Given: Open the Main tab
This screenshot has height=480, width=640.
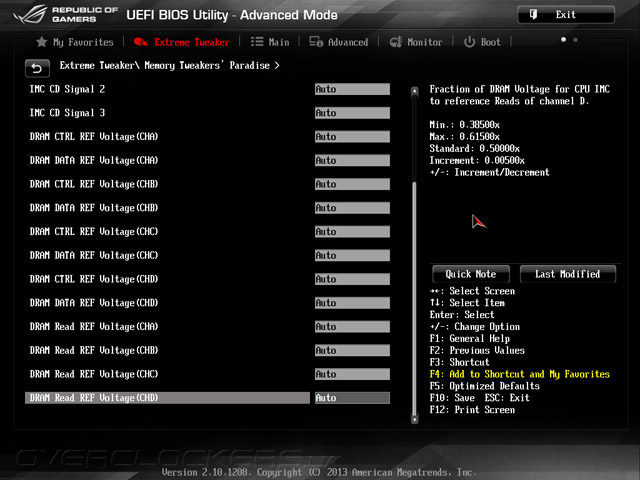Looking at the screenshot, I should 270,42.
